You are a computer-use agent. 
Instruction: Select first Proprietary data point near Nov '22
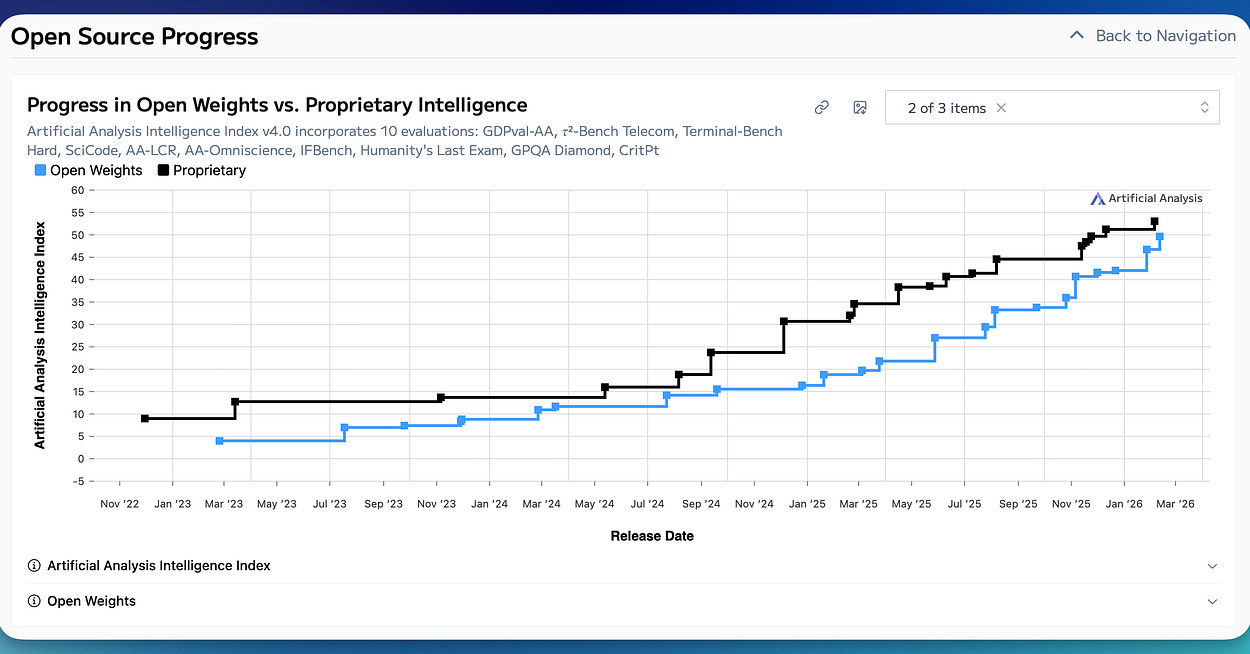pos(145,418)
